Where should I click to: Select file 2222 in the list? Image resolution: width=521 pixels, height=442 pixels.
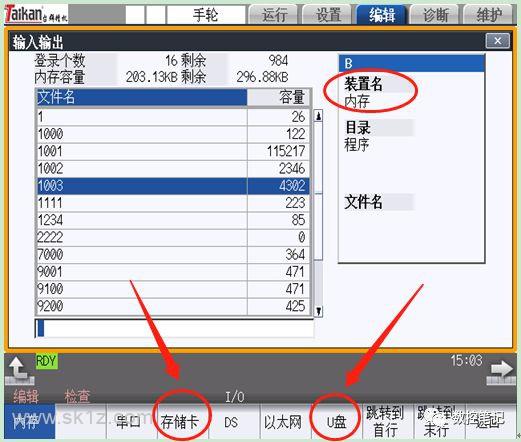coord(173,237)
